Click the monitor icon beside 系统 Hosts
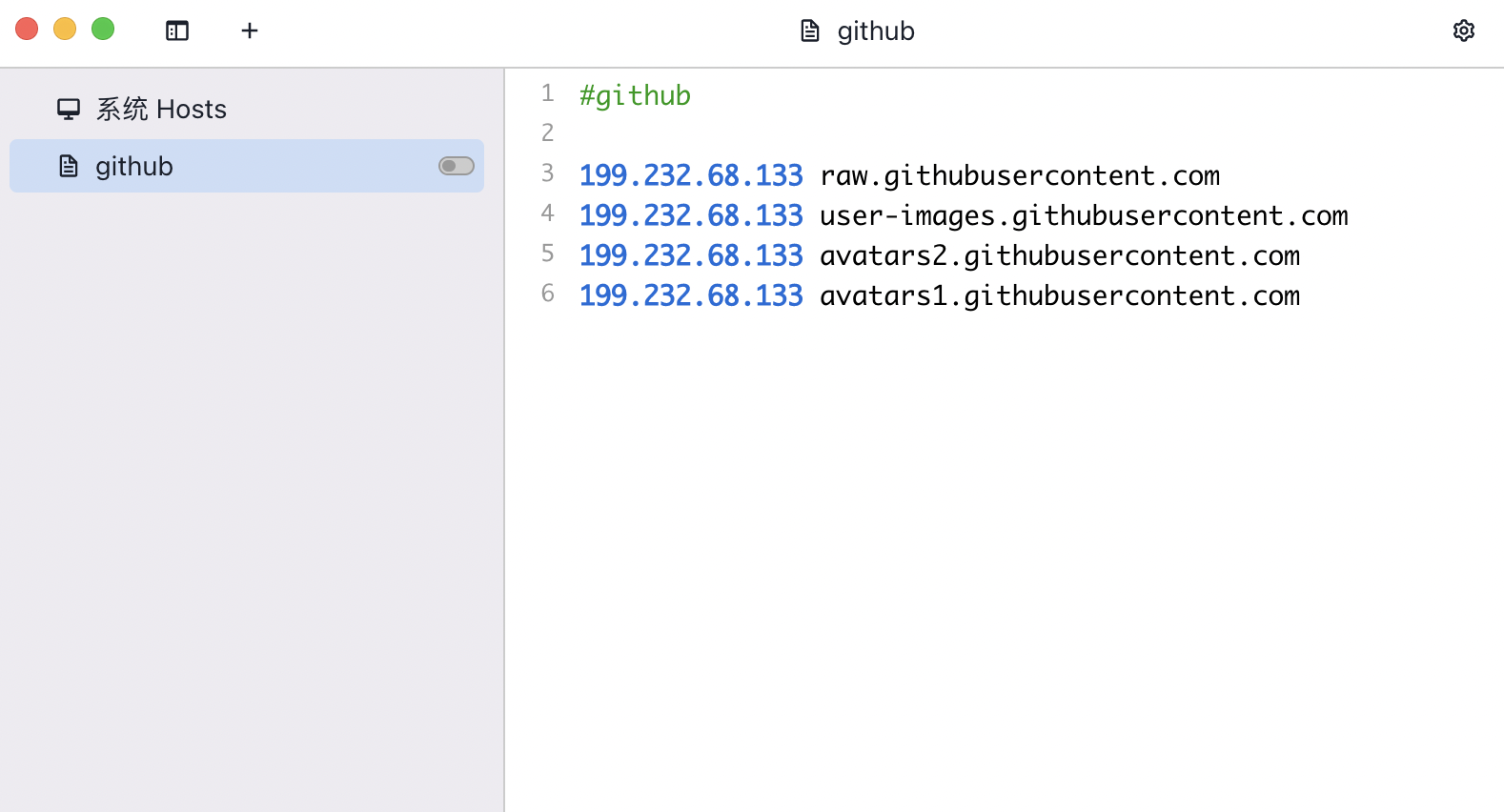Screen dimensions: 1504x812 (69, 109)
